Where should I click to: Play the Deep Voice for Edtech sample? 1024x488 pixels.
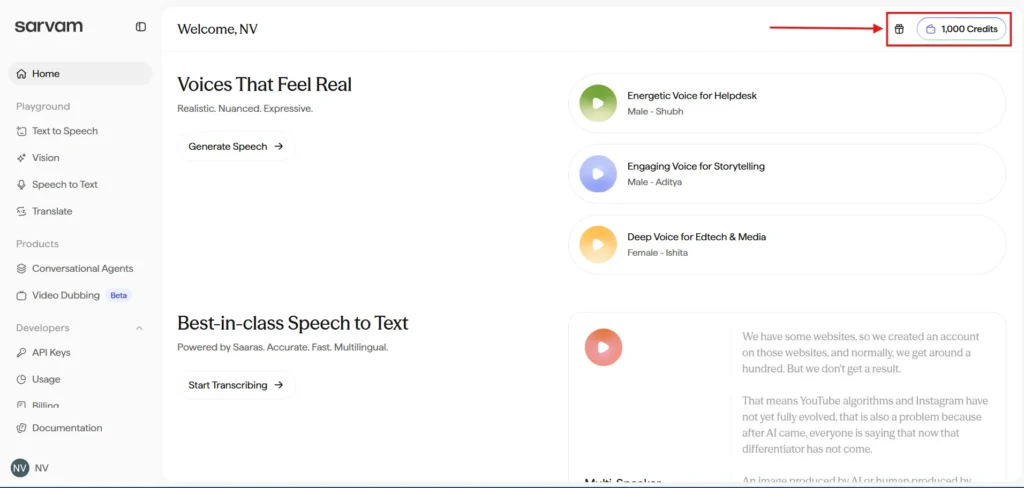598,244
